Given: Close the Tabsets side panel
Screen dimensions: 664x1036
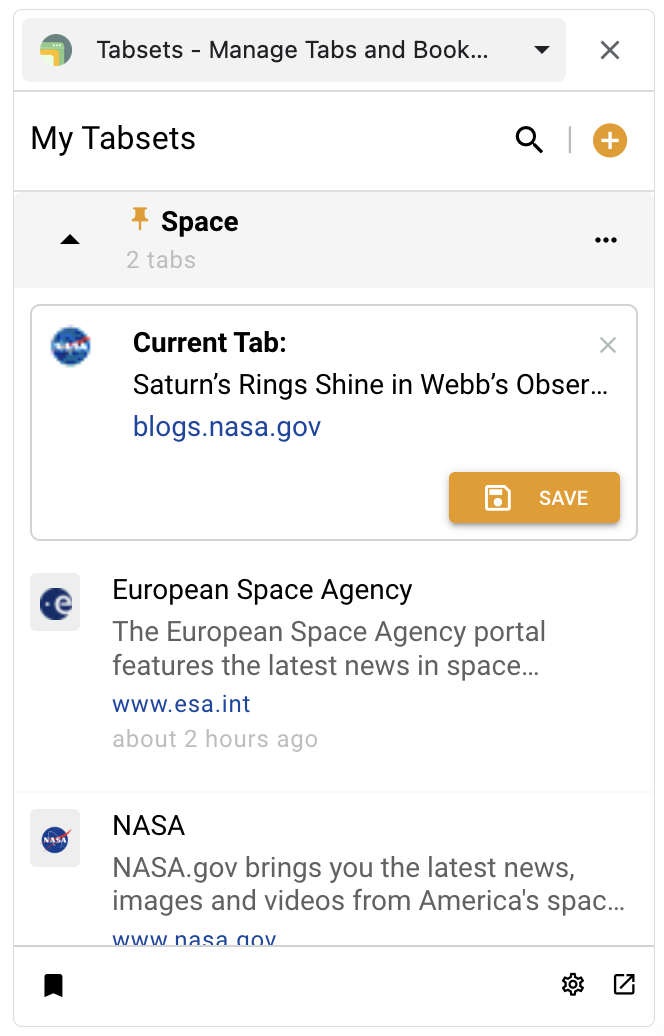Looking at the screenshot, I should pos(609,50).
